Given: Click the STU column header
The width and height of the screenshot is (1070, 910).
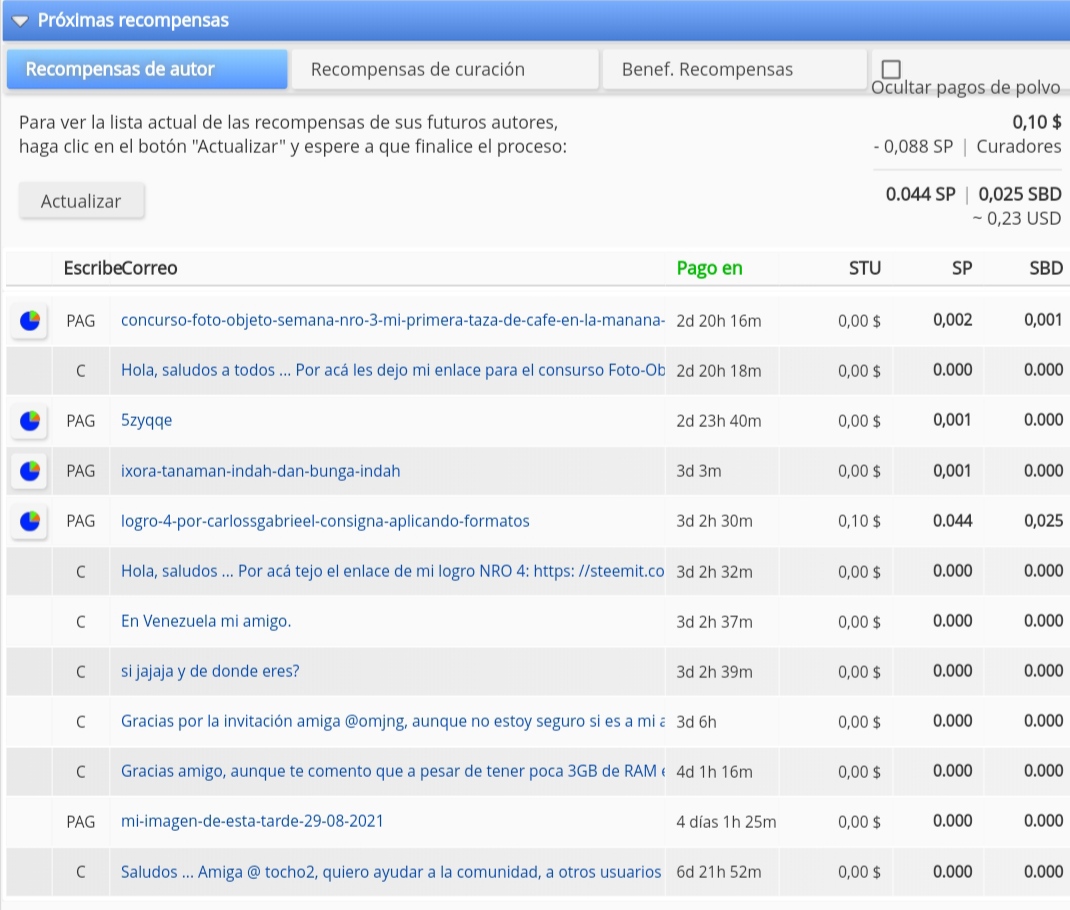Looking at the screenshot, I should (865, 268).
